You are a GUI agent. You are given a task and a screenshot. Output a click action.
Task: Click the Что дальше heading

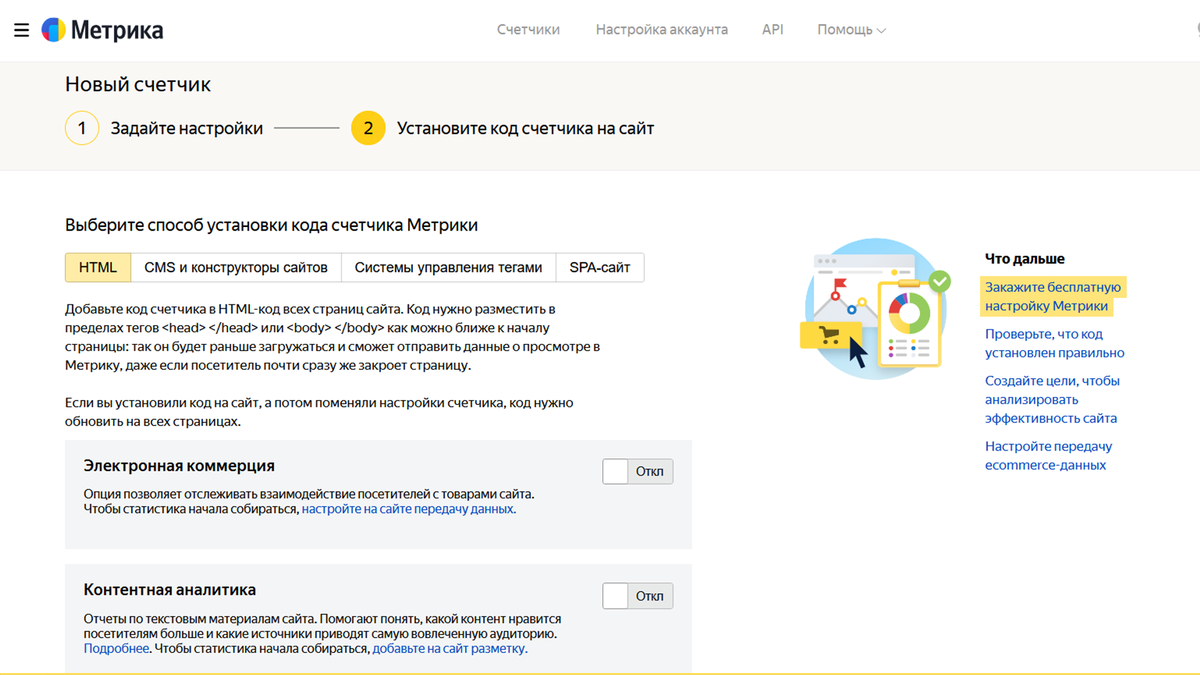[x=1025, y=258]
